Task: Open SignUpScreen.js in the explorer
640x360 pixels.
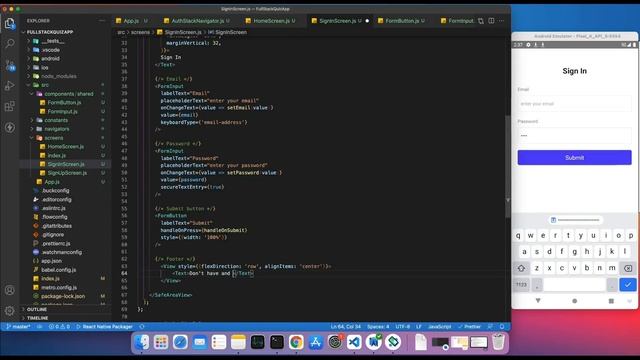Action: 67,173
